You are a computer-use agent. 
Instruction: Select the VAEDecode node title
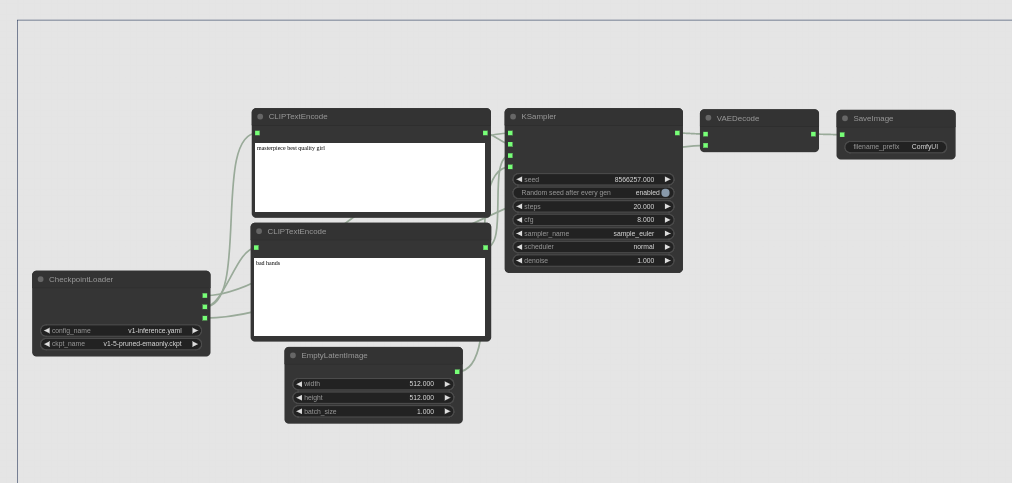(738, 118)
